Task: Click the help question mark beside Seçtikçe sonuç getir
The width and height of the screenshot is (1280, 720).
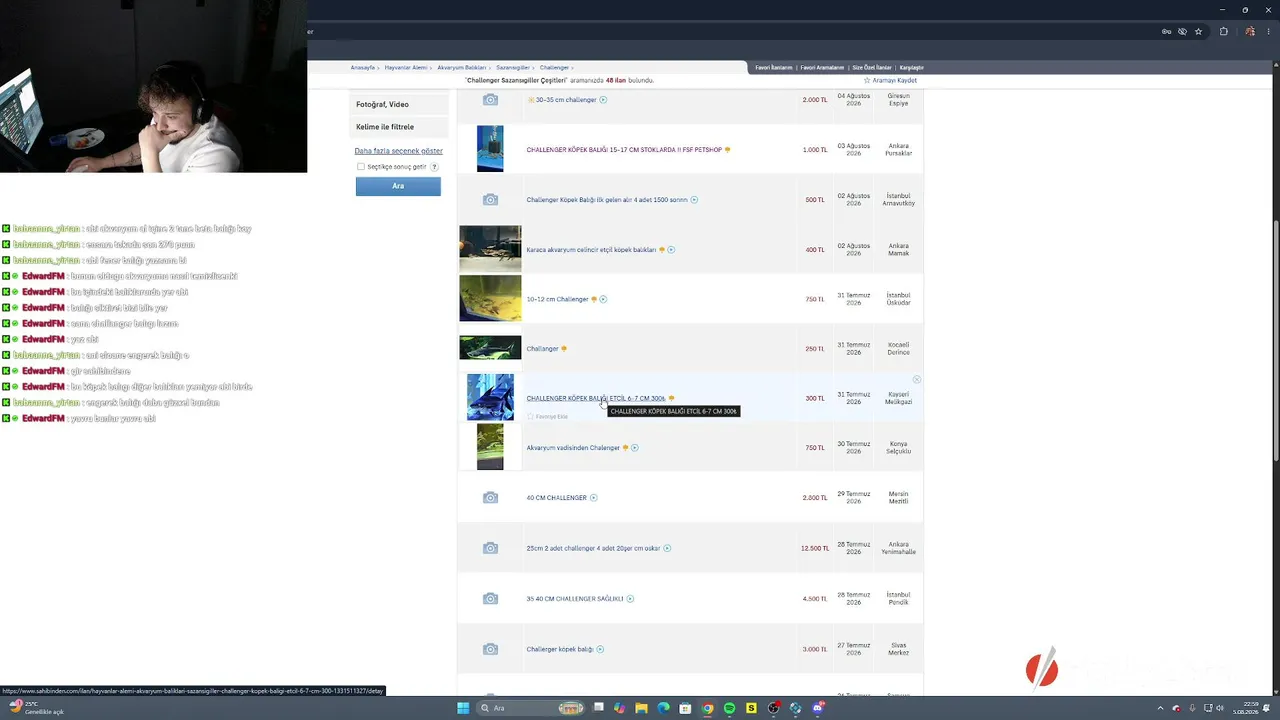Action: click(434, 167)
